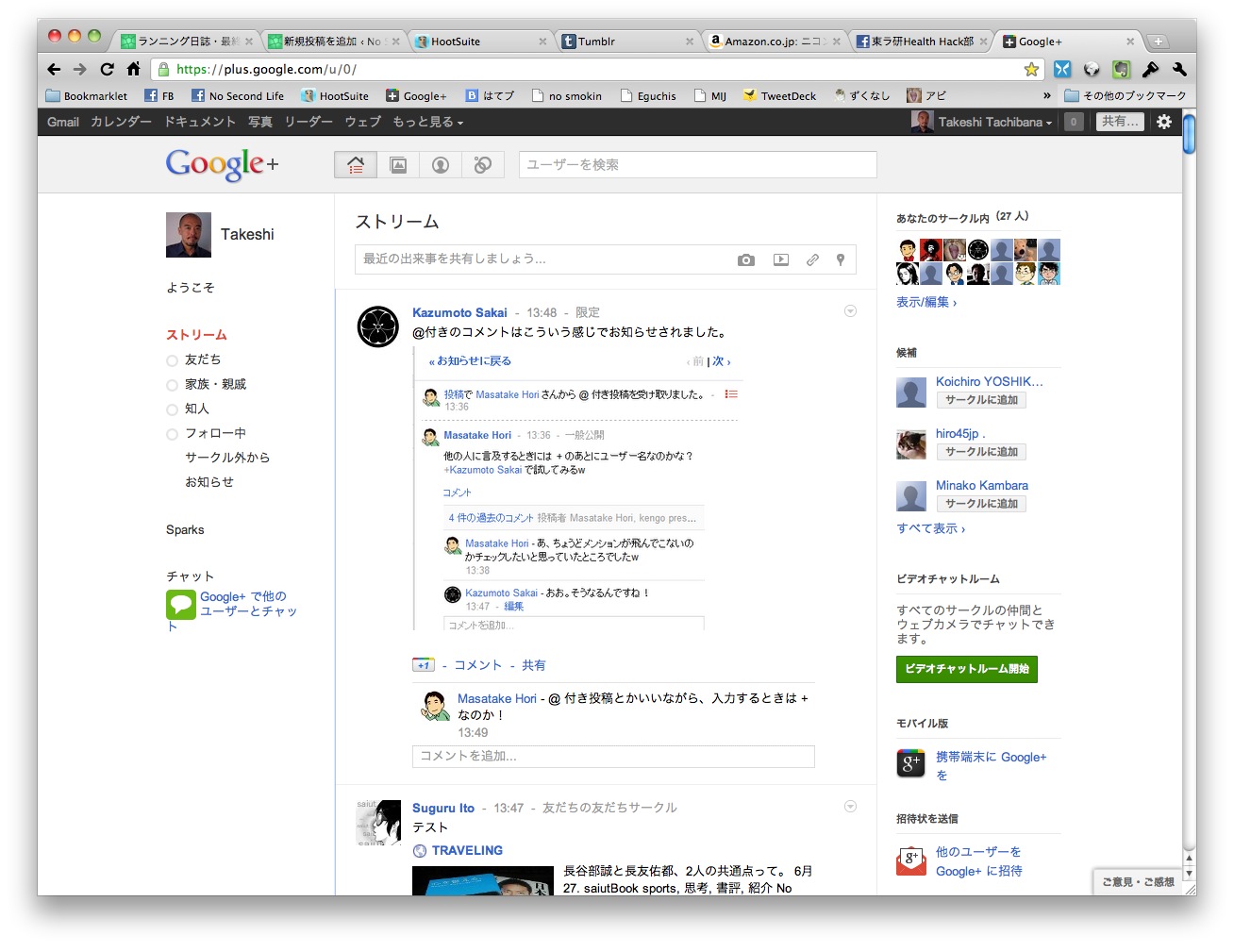Viewport: 1234px width, 952px height.
Task: Add a link with the chain icon
Action: (812, 260)
